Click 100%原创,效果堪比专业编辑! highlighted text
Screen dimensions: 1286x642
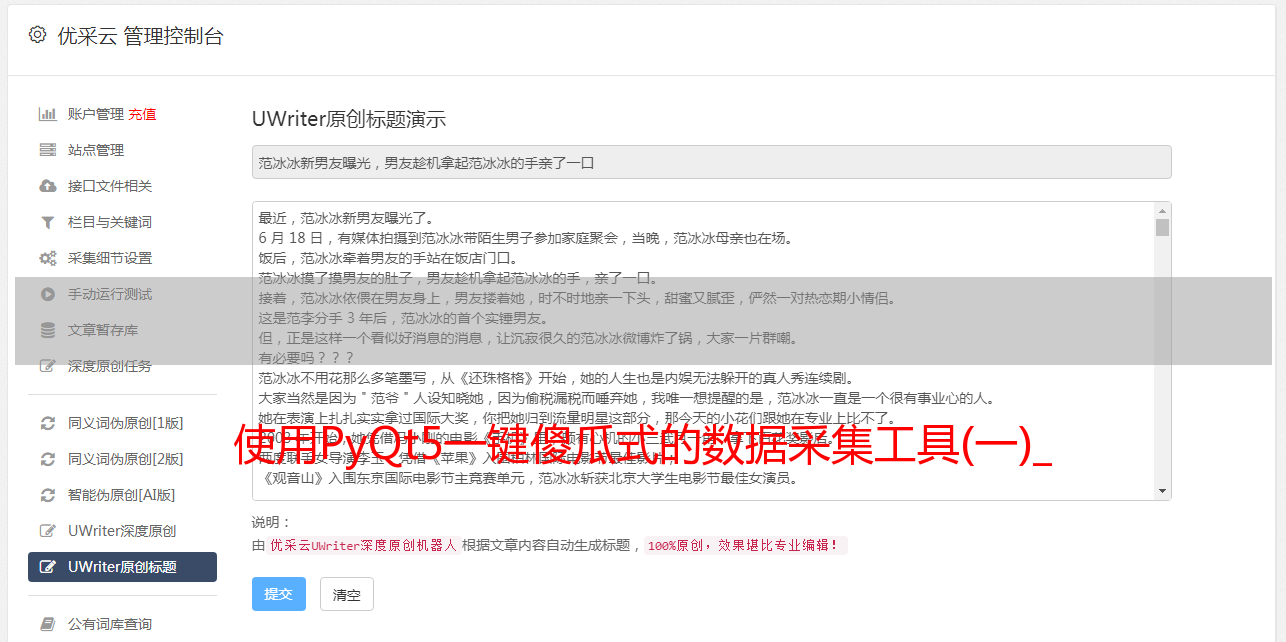[x=745, y=546]
